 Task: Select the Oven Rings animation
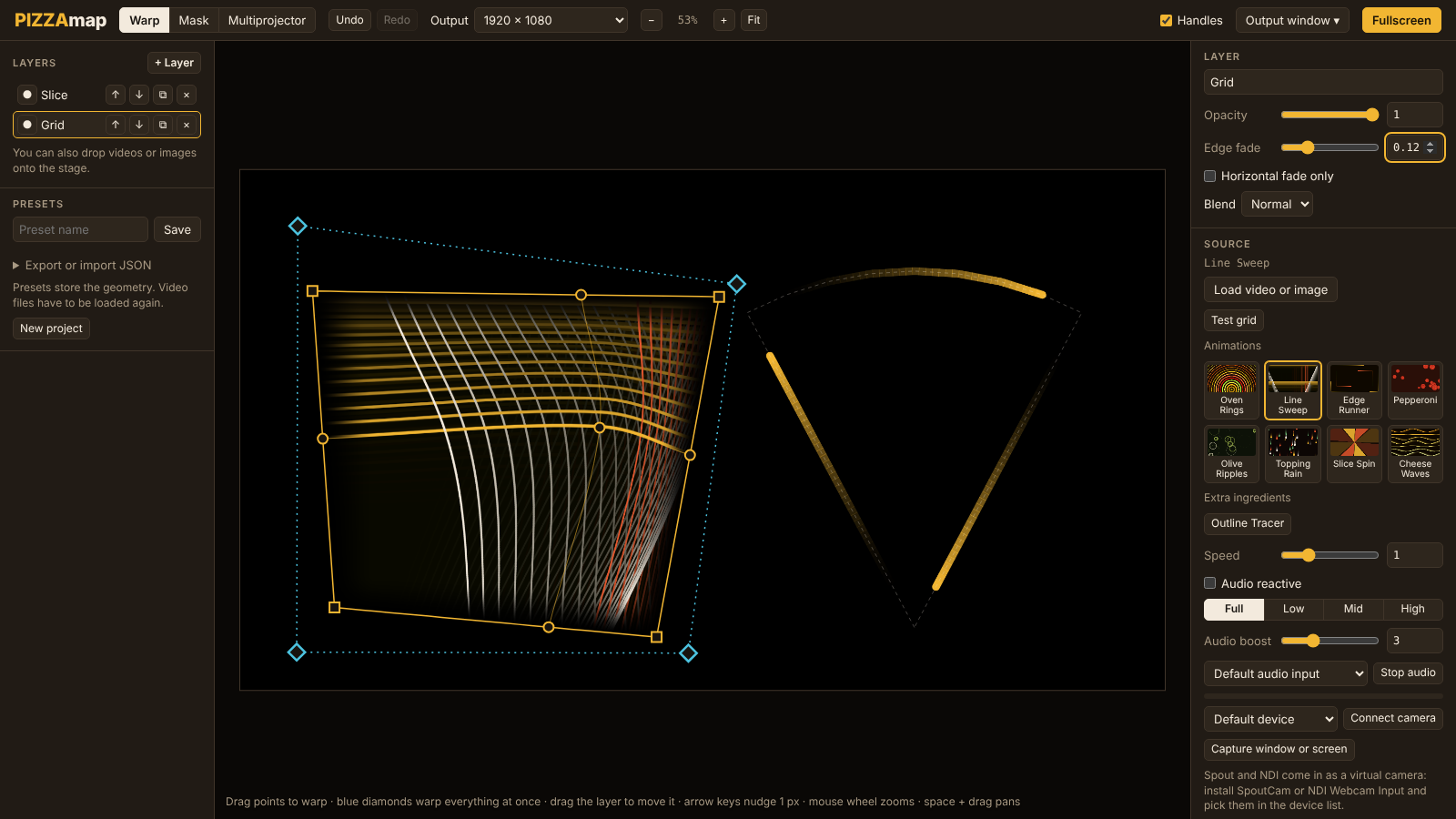(1231, 390)
